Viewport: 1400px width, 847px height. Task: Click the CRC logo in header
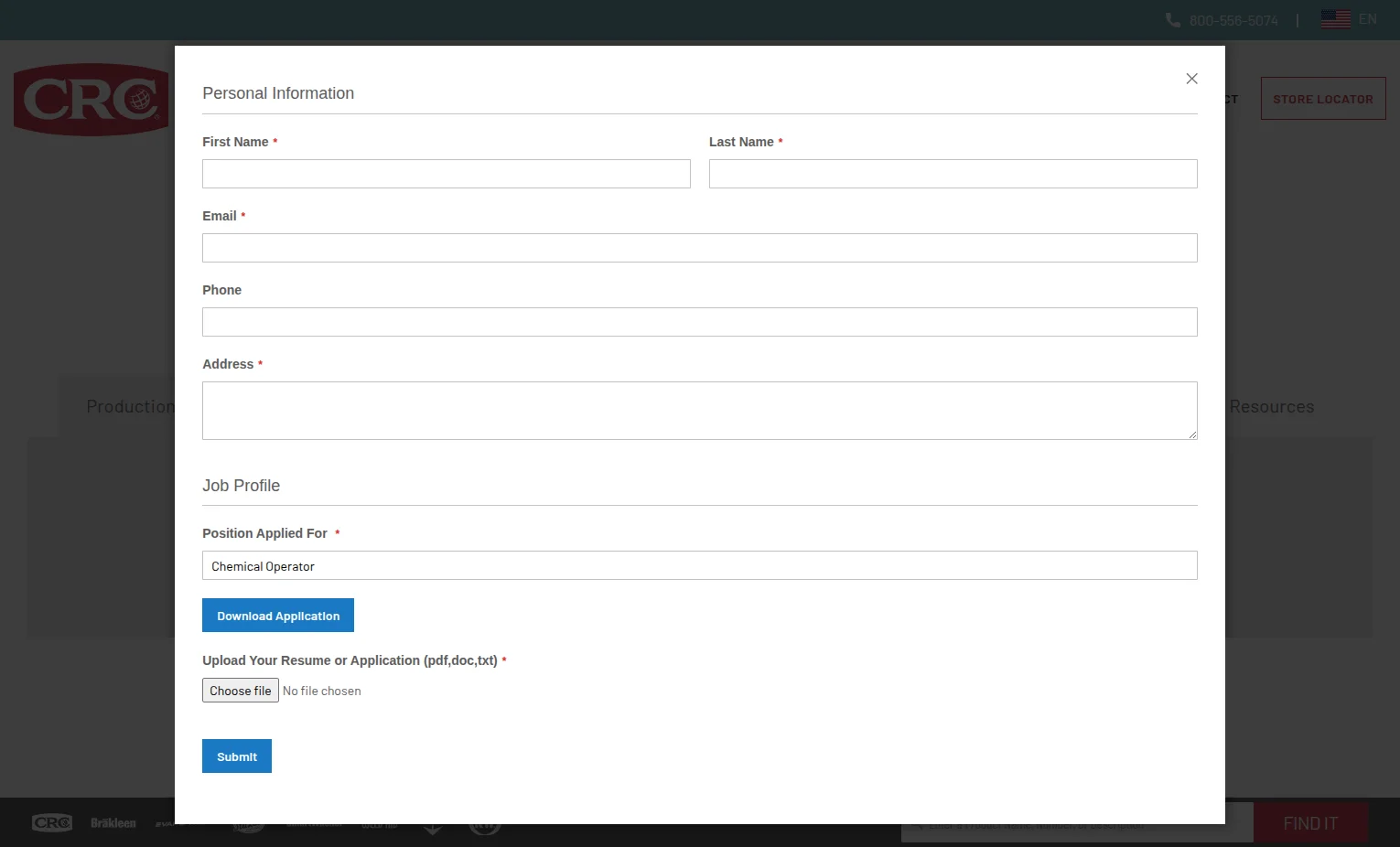[92, 100]
